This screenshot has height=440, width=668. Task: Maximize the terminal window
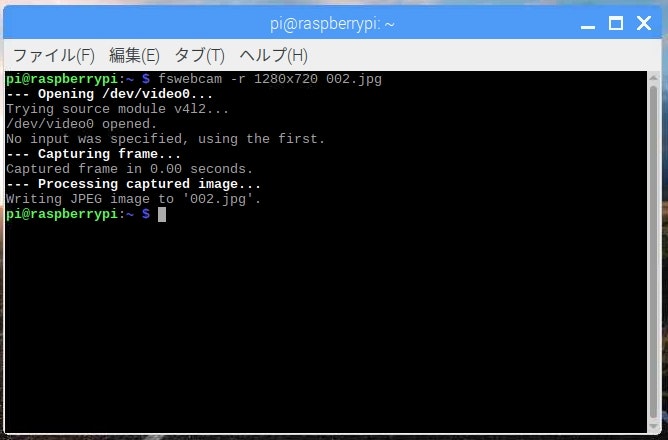pos(616,23)
